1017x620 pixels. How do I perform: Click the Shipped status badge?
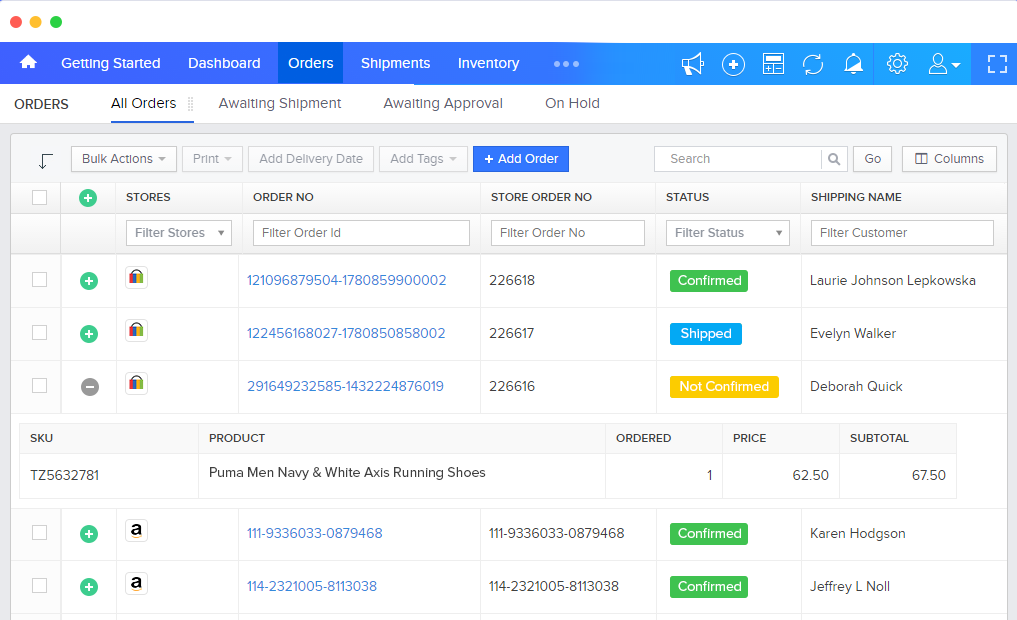pos(706,334)
